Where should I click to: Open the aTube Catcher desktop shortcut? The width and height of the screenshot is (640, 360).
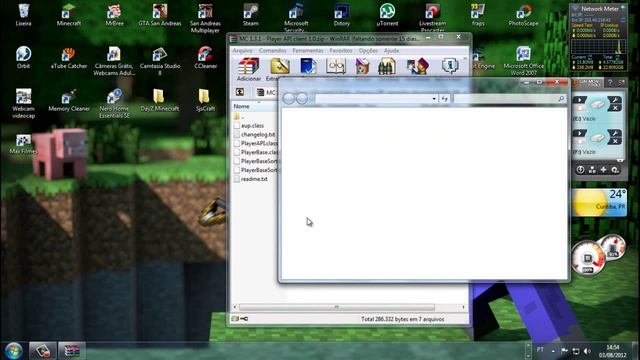coord(69,58)
